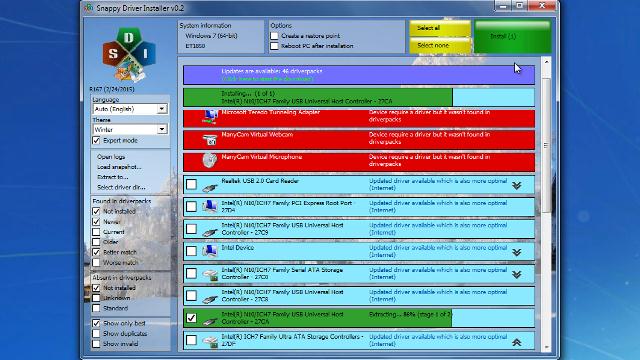Click the Serial ATA Storage Controller icon

click(210, 275)
